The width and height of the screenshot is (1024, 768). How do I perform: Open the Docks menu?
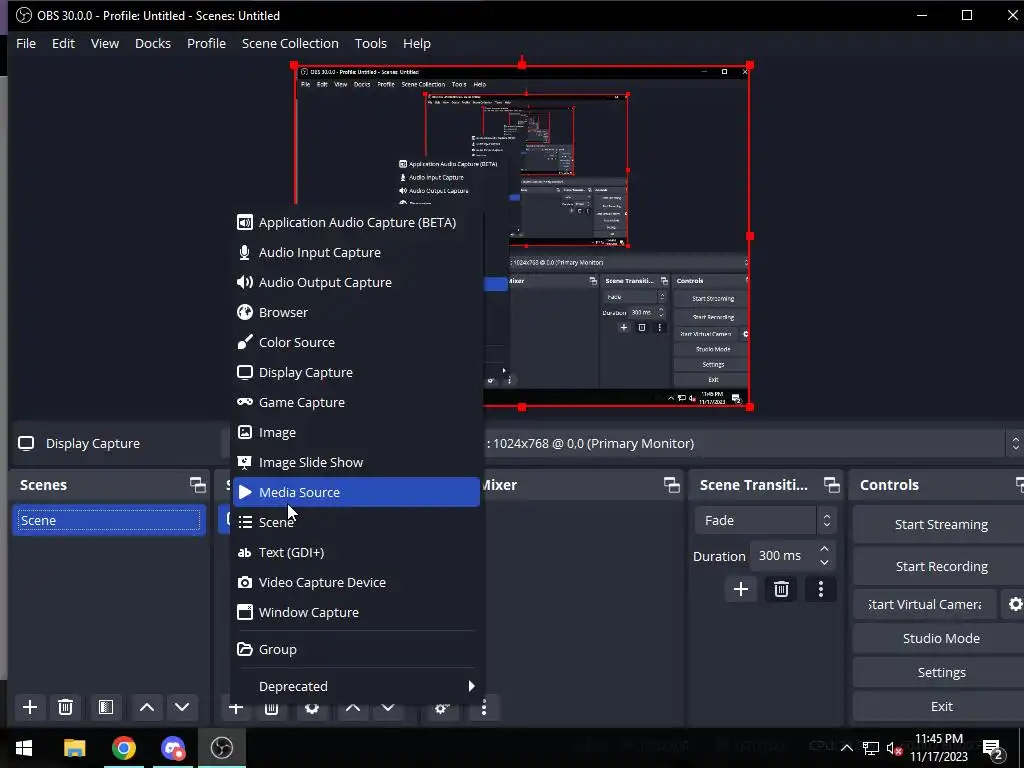pos(153,43)
